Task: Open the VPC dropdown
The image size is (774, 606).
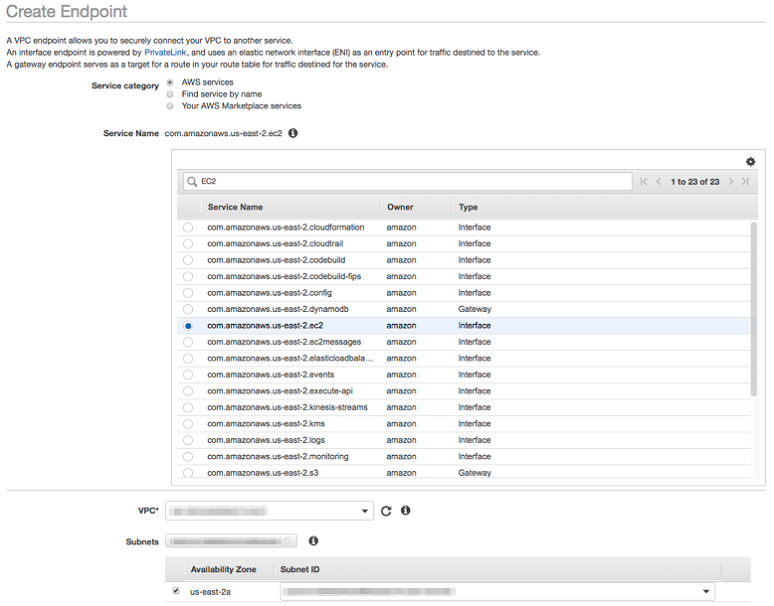Action: tap(270, 511)
